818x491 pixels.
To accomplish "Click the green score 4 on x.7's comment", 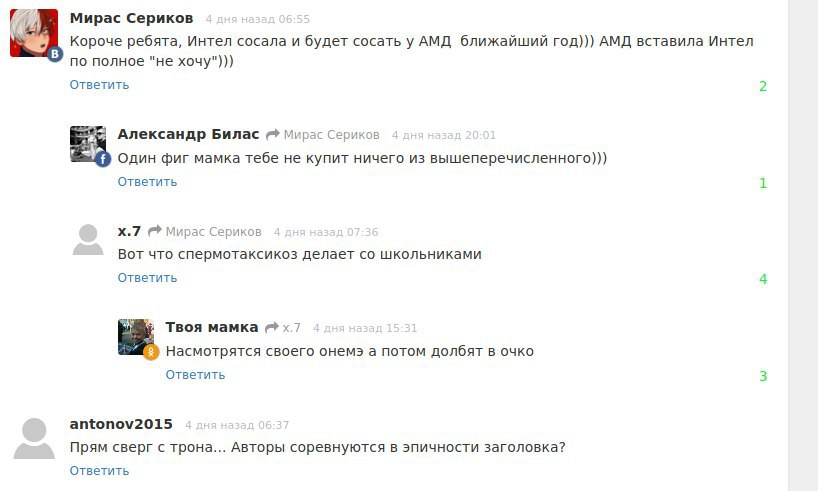I will (x=763, y=279).
